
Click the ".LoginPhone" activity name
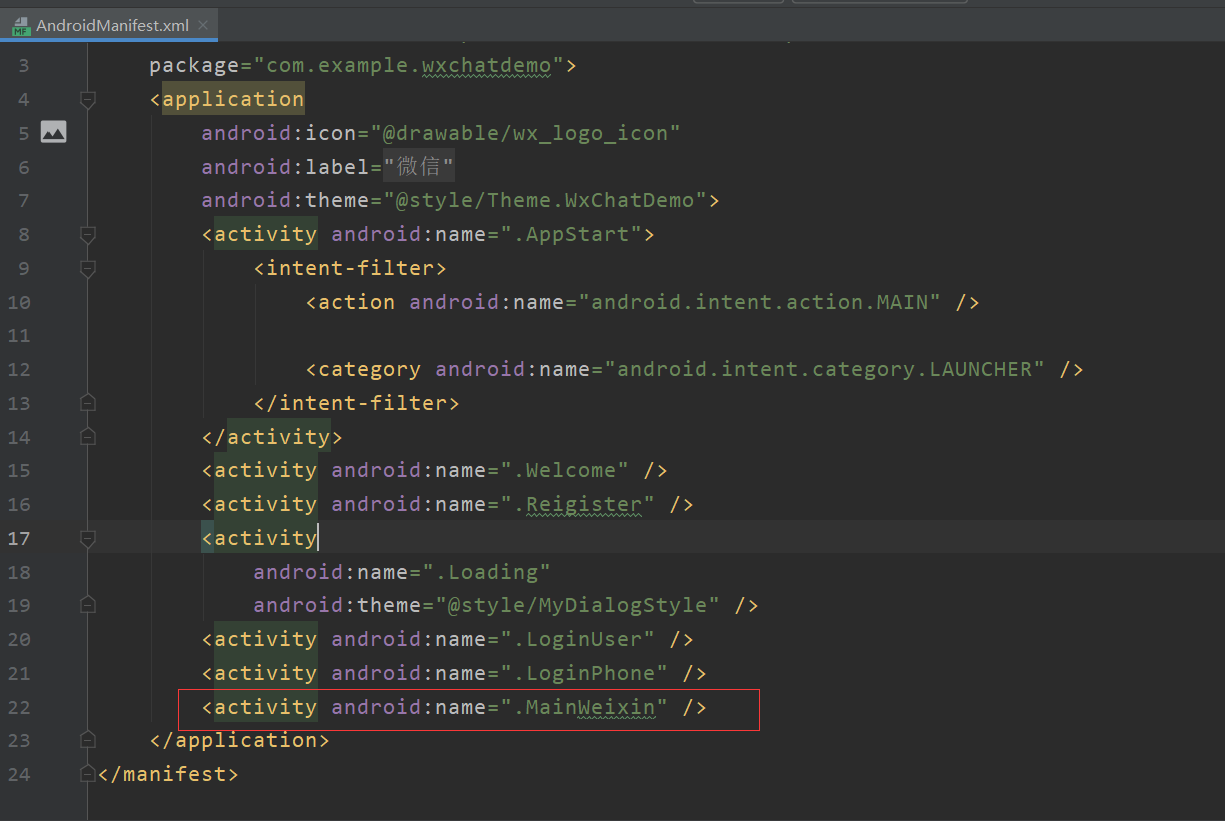[585, 673]
